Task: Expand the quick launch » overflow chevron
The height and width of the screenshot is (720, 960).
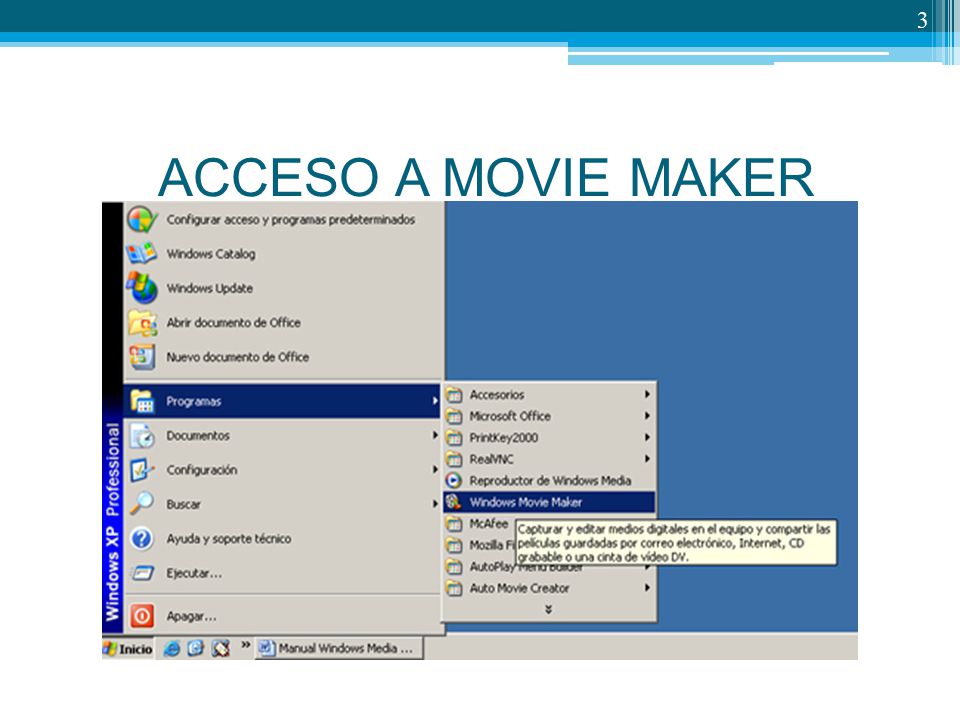Action: click(x=246, y=645)
